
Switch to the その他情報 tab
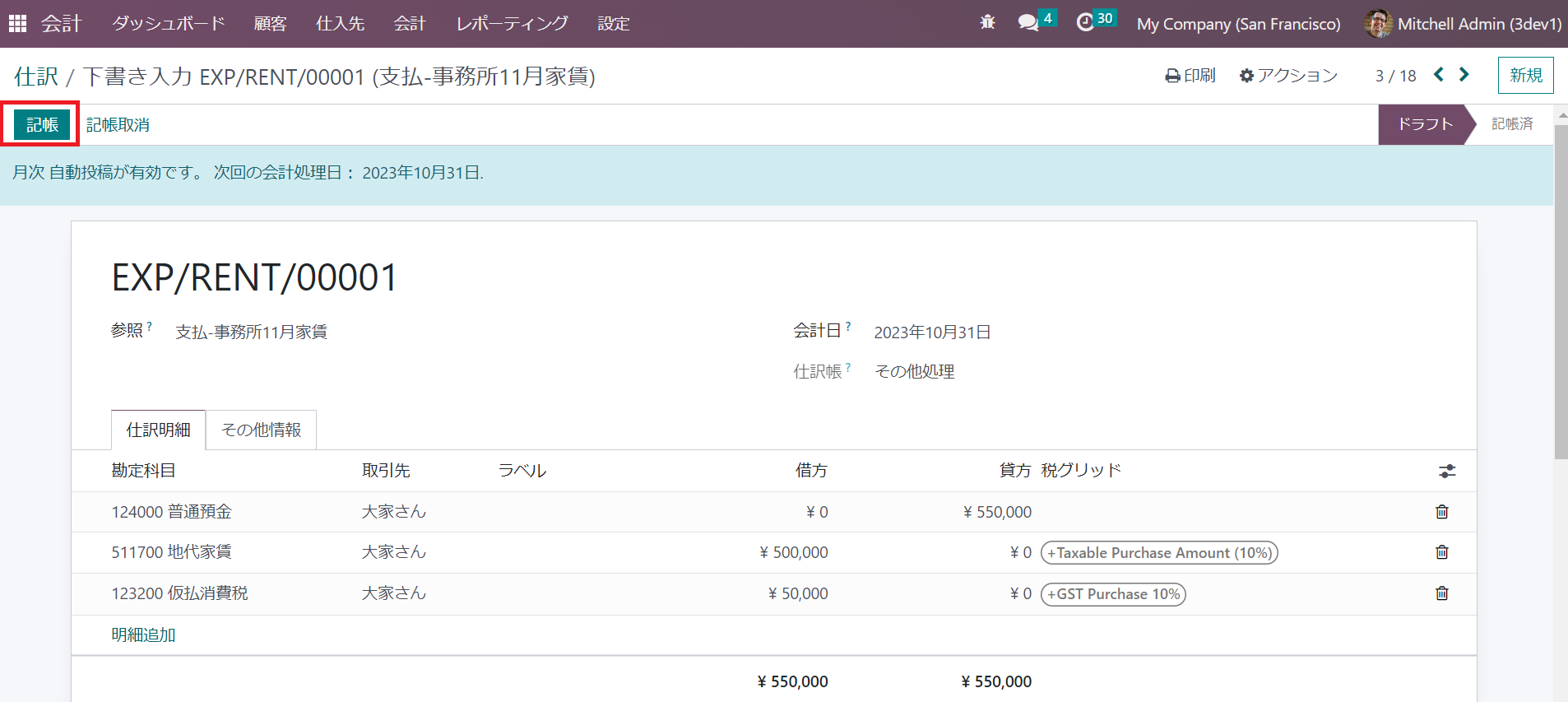point(261,430)
